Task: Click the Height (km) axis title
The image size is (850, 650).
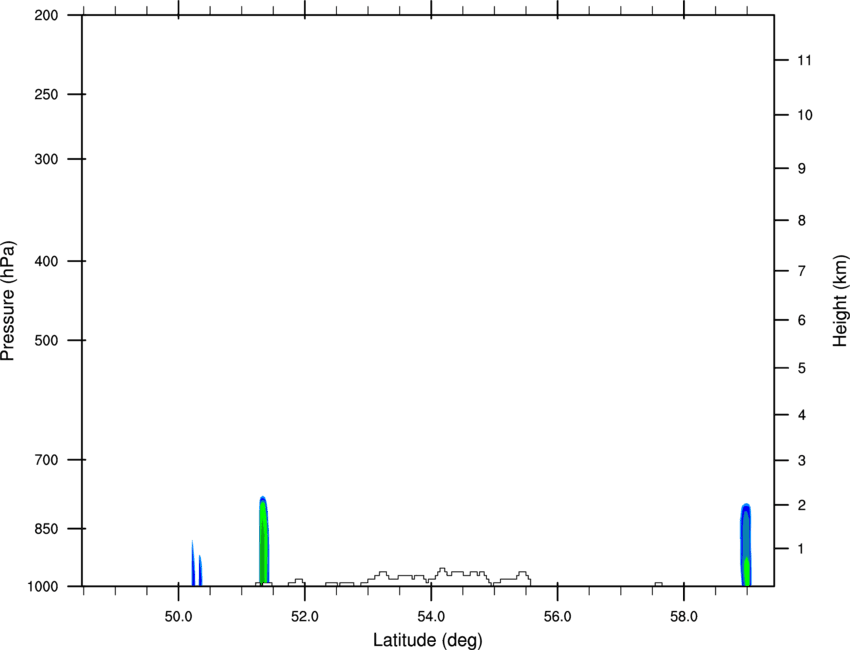Action: coord(840,301)
